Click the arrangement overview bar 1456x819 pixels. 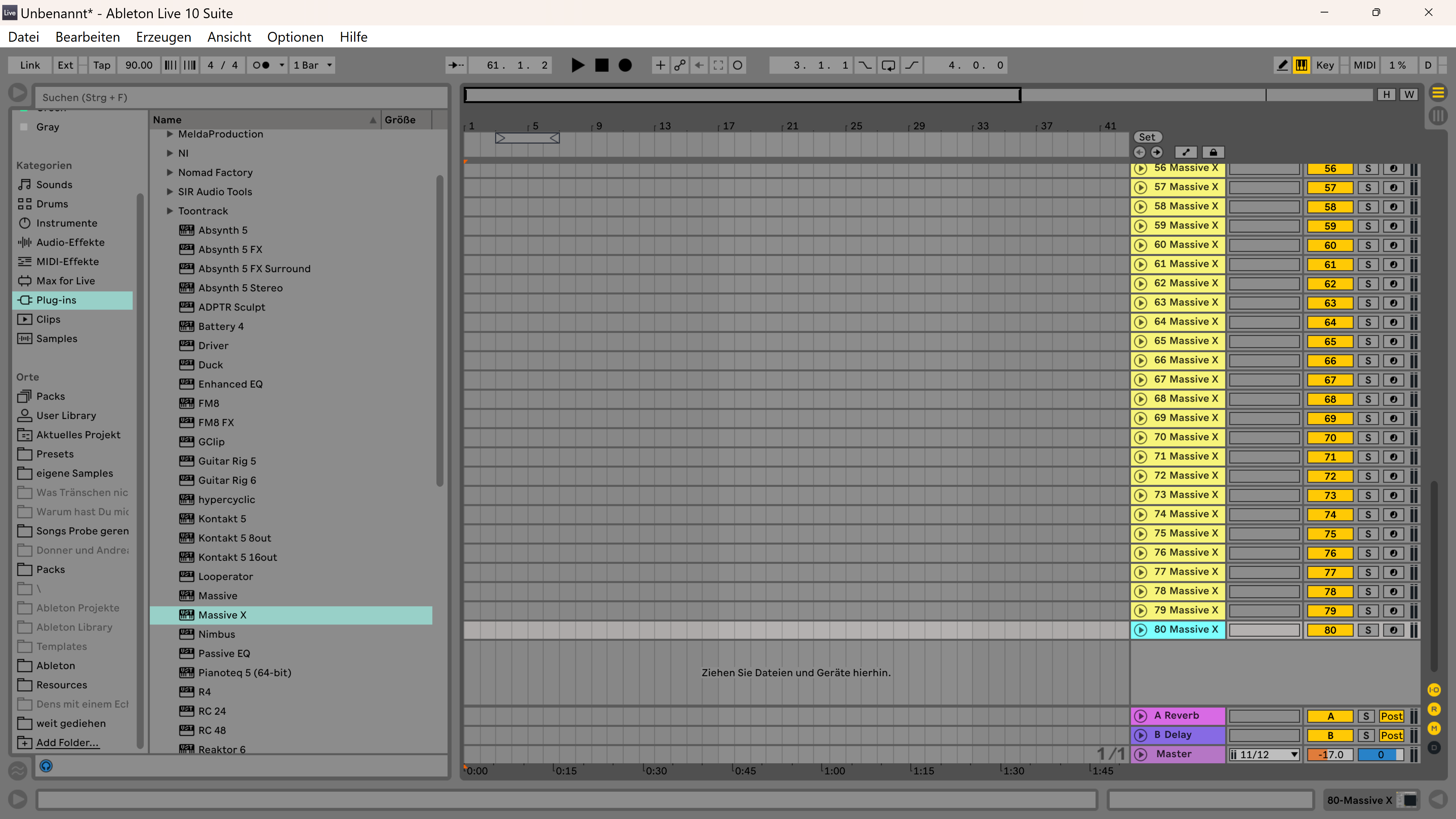point(918,94)
